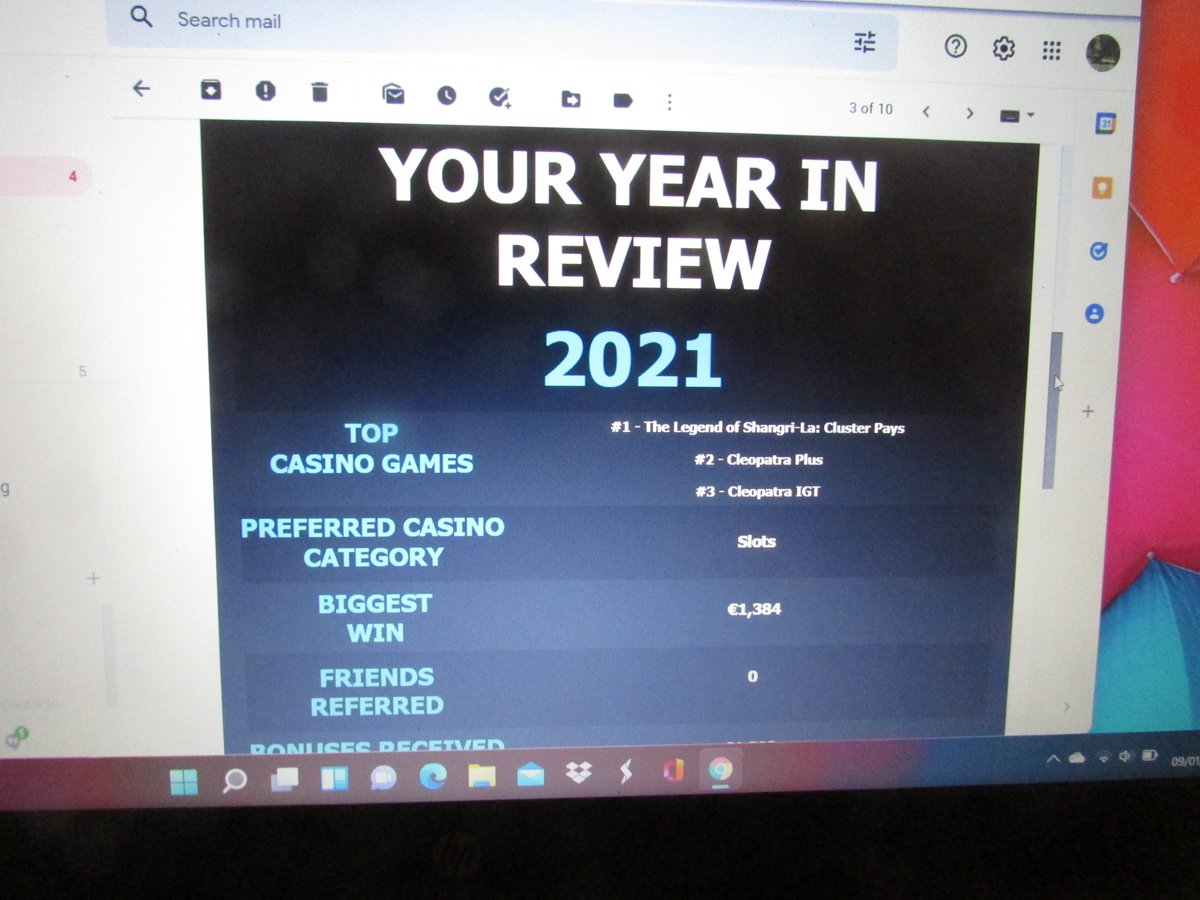Click 'PREFERRED CASINO CATEGORY' label
This screenshot has width=1200, height=900.
point(372,542)
